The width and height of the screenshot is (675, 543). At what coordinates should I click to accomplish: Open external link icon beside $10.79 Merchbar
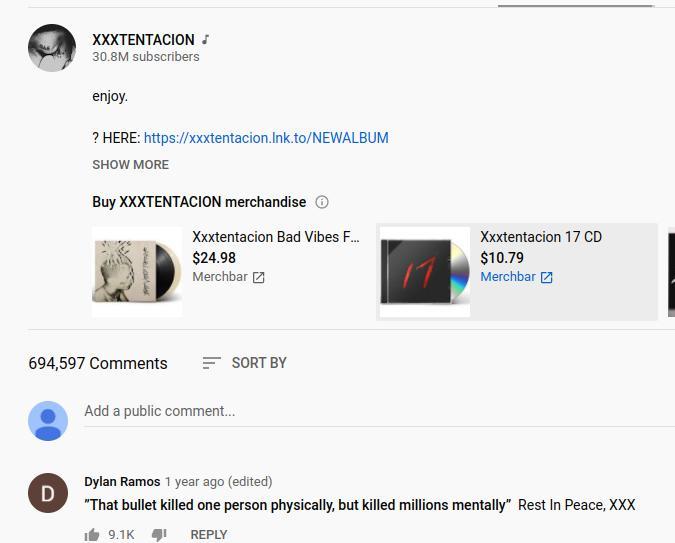point(546,277)
